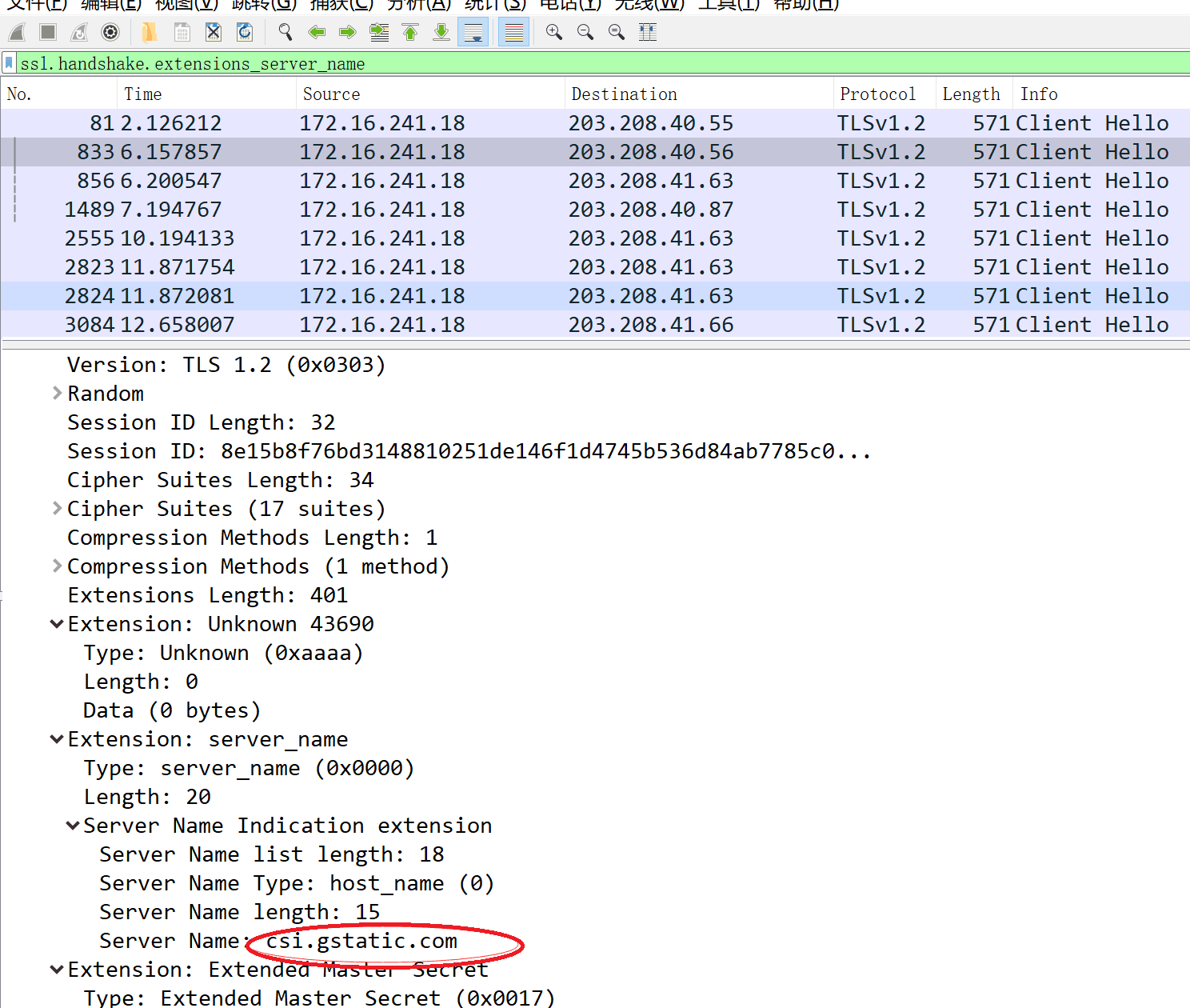Find a packet with the magnifier icon
1190x1008 pixels.
[x=285, y=32]
